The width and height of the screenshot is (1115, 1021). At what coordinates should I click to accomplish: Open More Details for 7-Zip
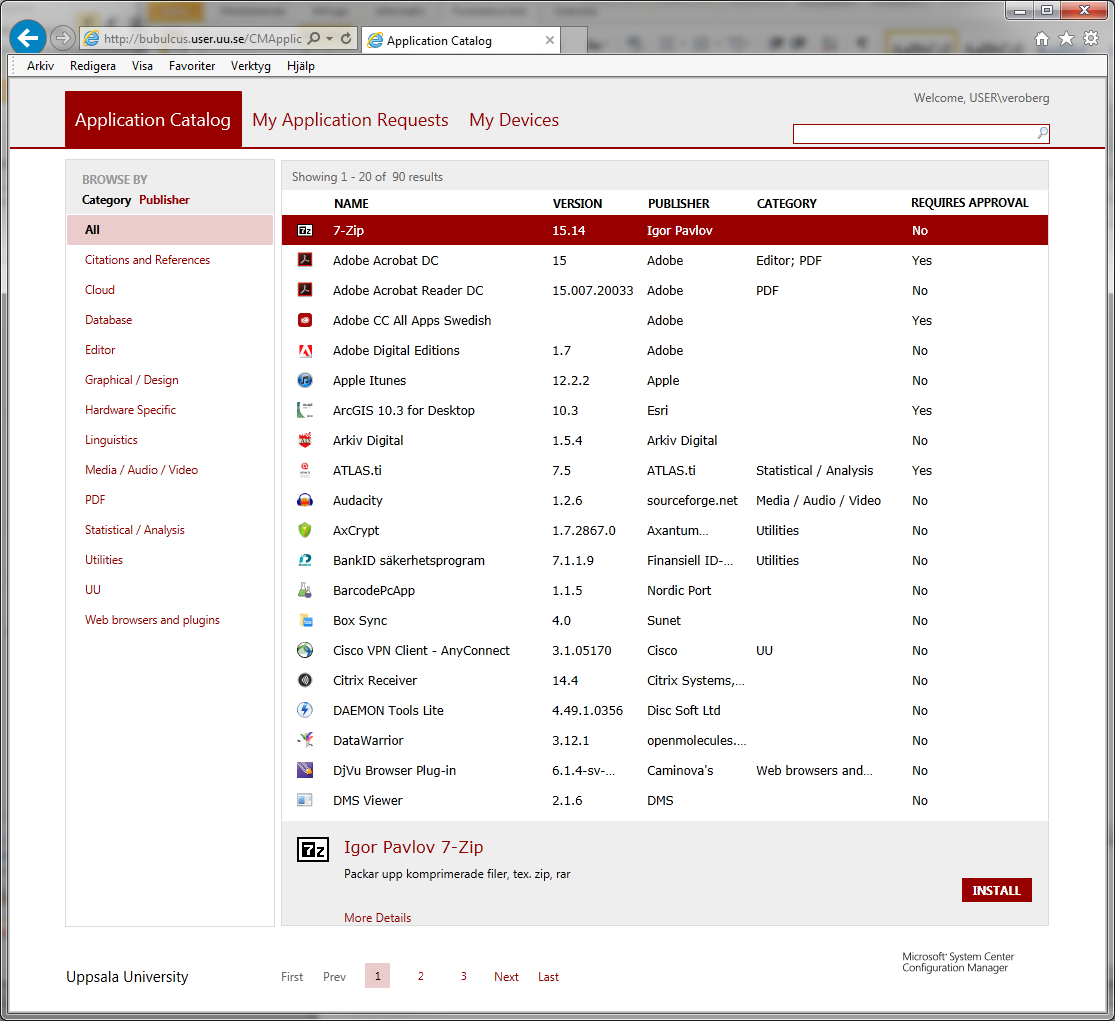pos(378,917)
